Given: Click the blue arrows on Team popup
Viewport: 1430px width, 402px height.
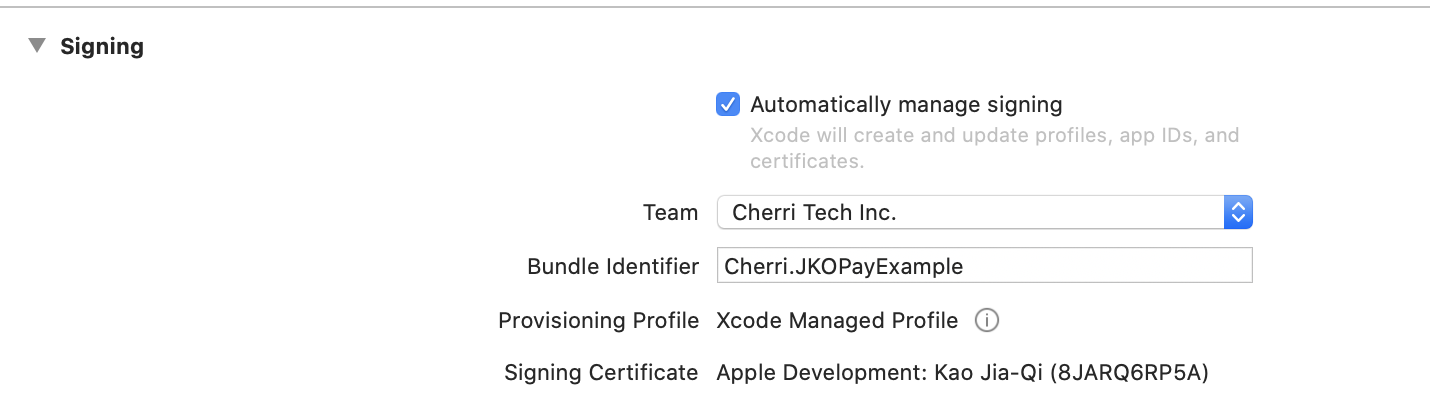Looking at the screenshot, I should click(1238, 212).
